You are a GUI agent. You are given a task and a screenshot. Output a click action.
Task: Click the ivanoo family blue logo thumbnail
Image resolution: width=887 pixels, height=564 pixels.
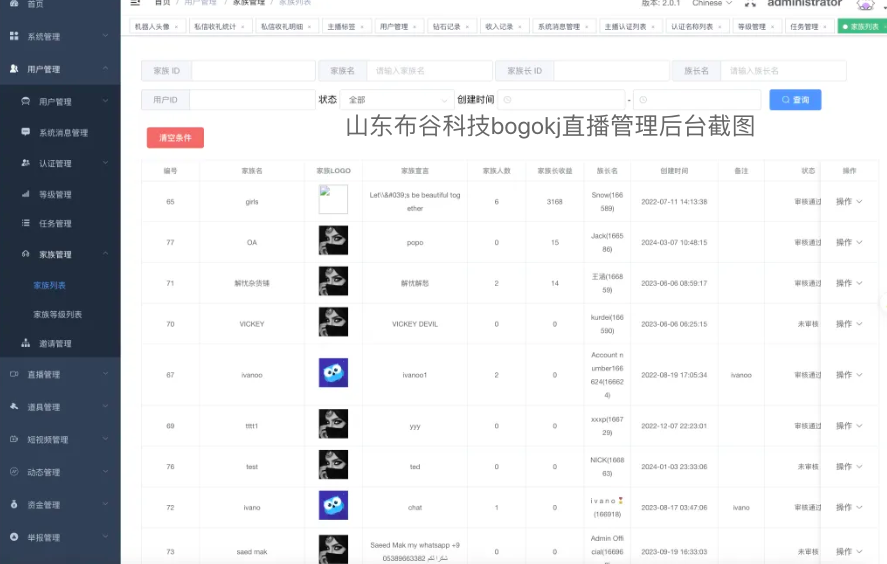click(333, 373)
